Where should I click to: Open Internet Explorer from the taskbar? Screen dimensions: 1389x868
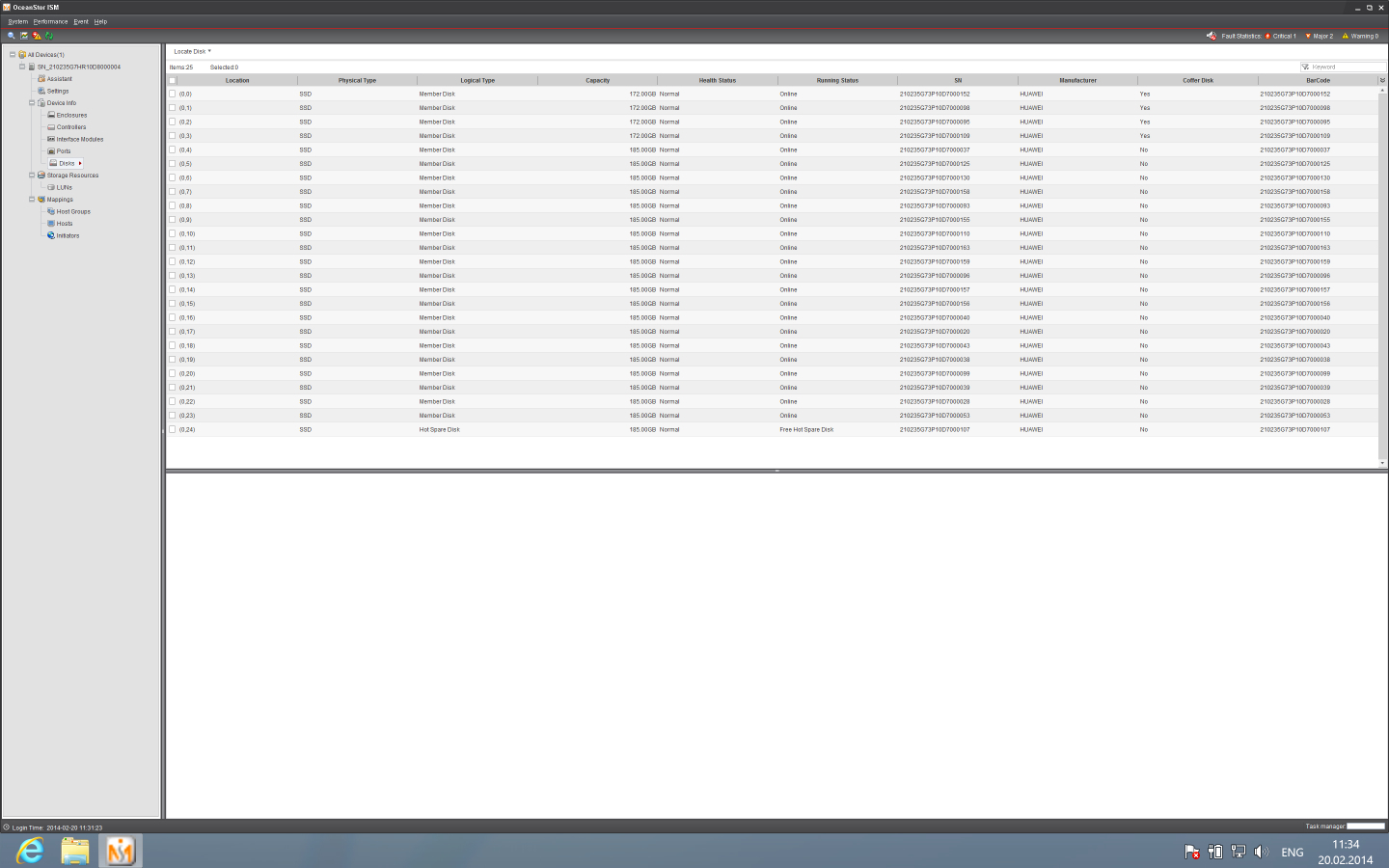(31, 851)
